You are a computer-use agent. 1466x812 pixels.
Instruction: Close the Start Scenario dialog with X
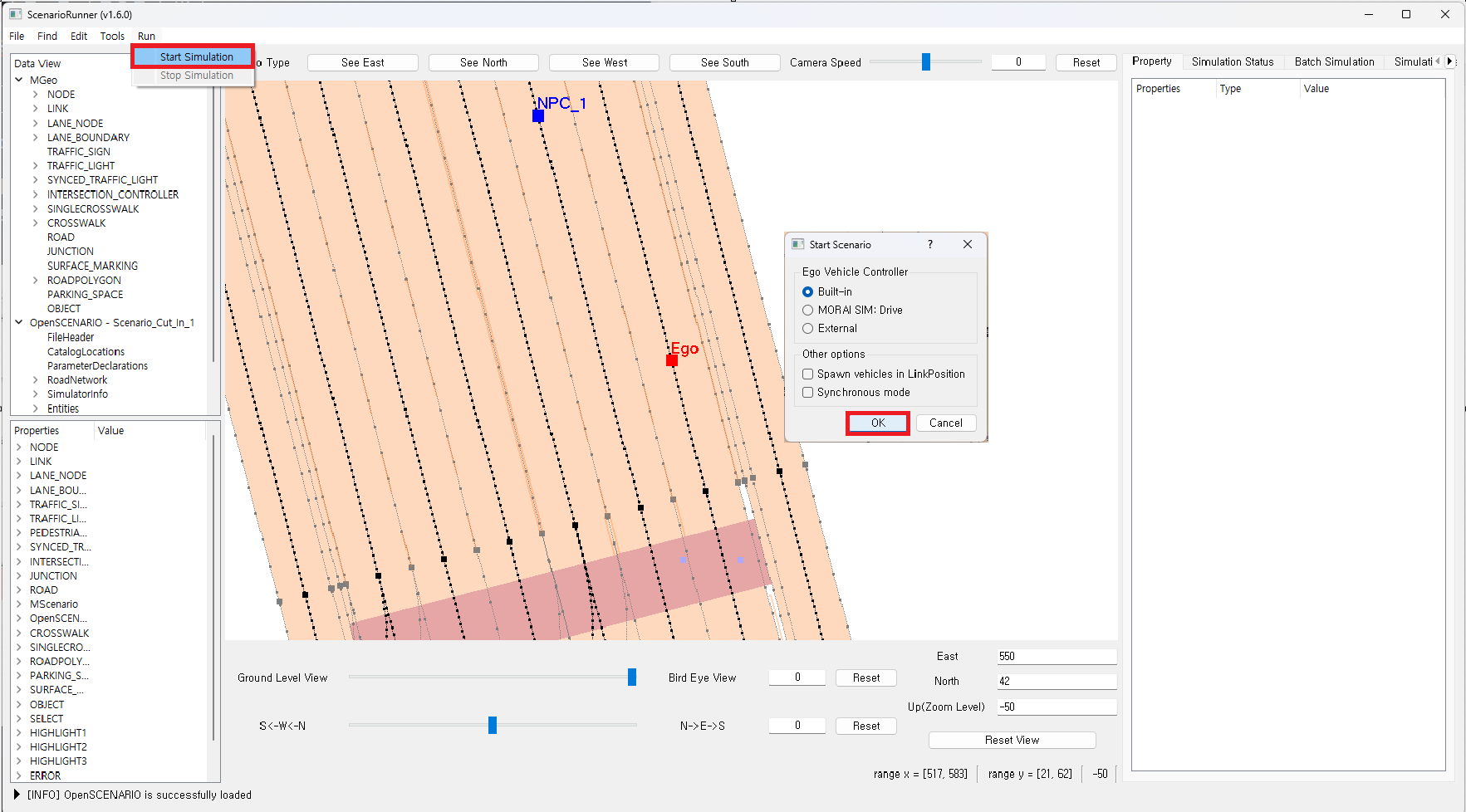[967, 244]
